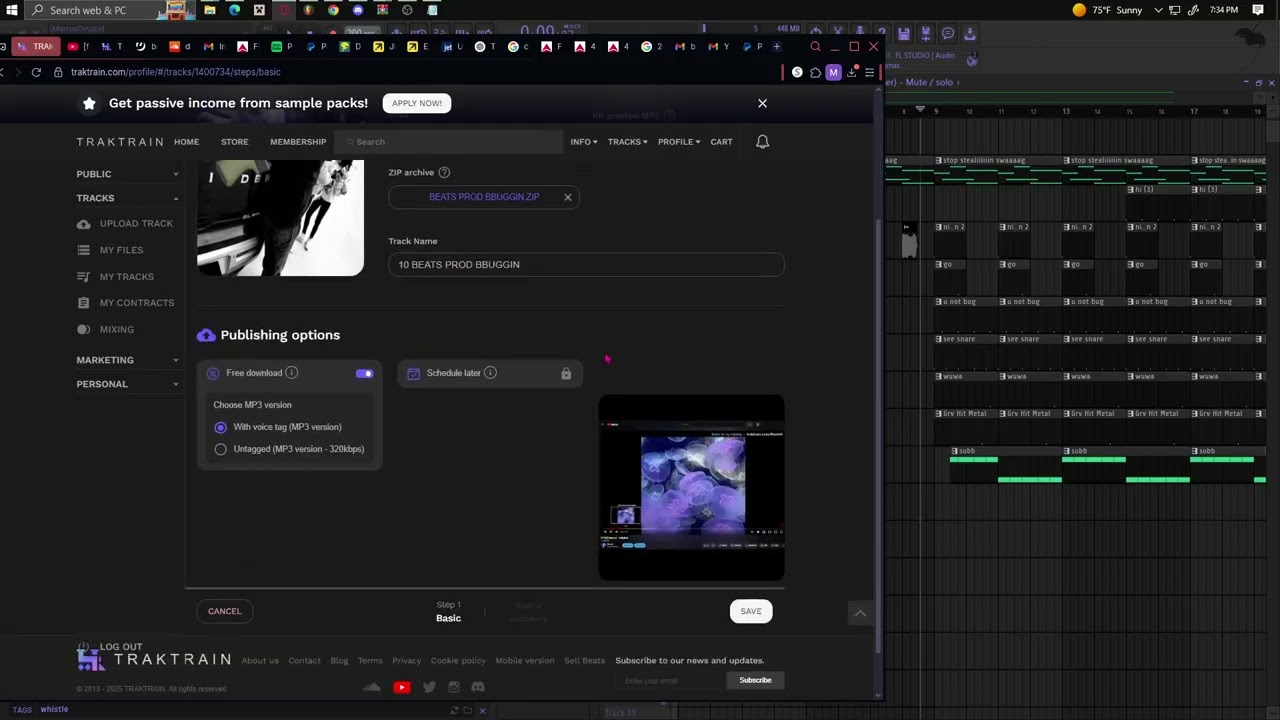The height and width of the screenshot is (720, 1280).
Task: Select Untagged MP3 320kbps option
Action: [x=221, y=449]
